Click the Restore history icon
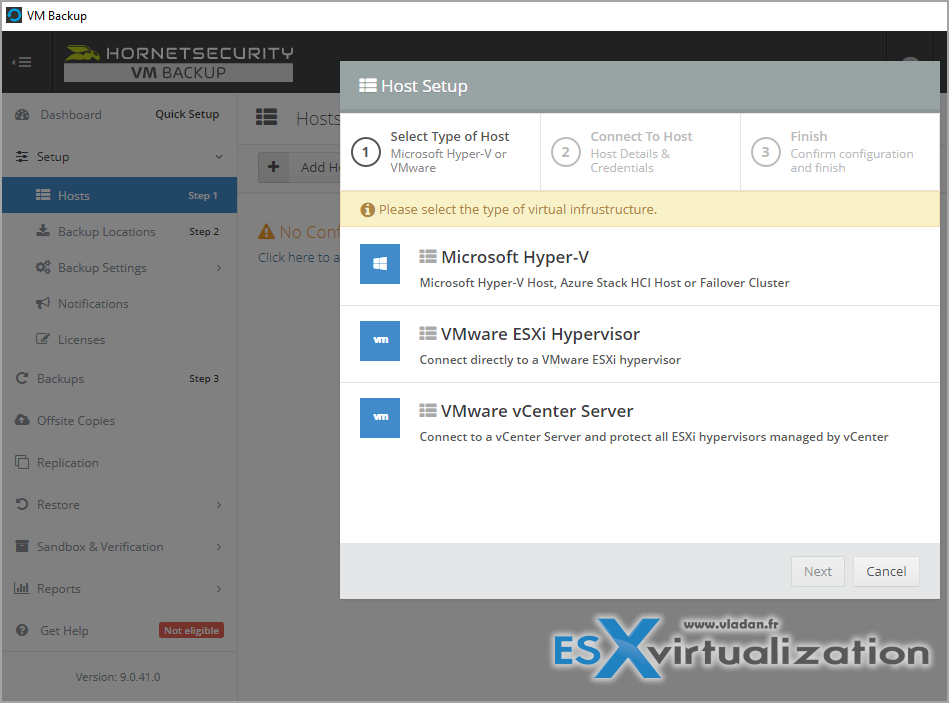The height and width of the screenshot is (703, 949). tap(22, 504)
